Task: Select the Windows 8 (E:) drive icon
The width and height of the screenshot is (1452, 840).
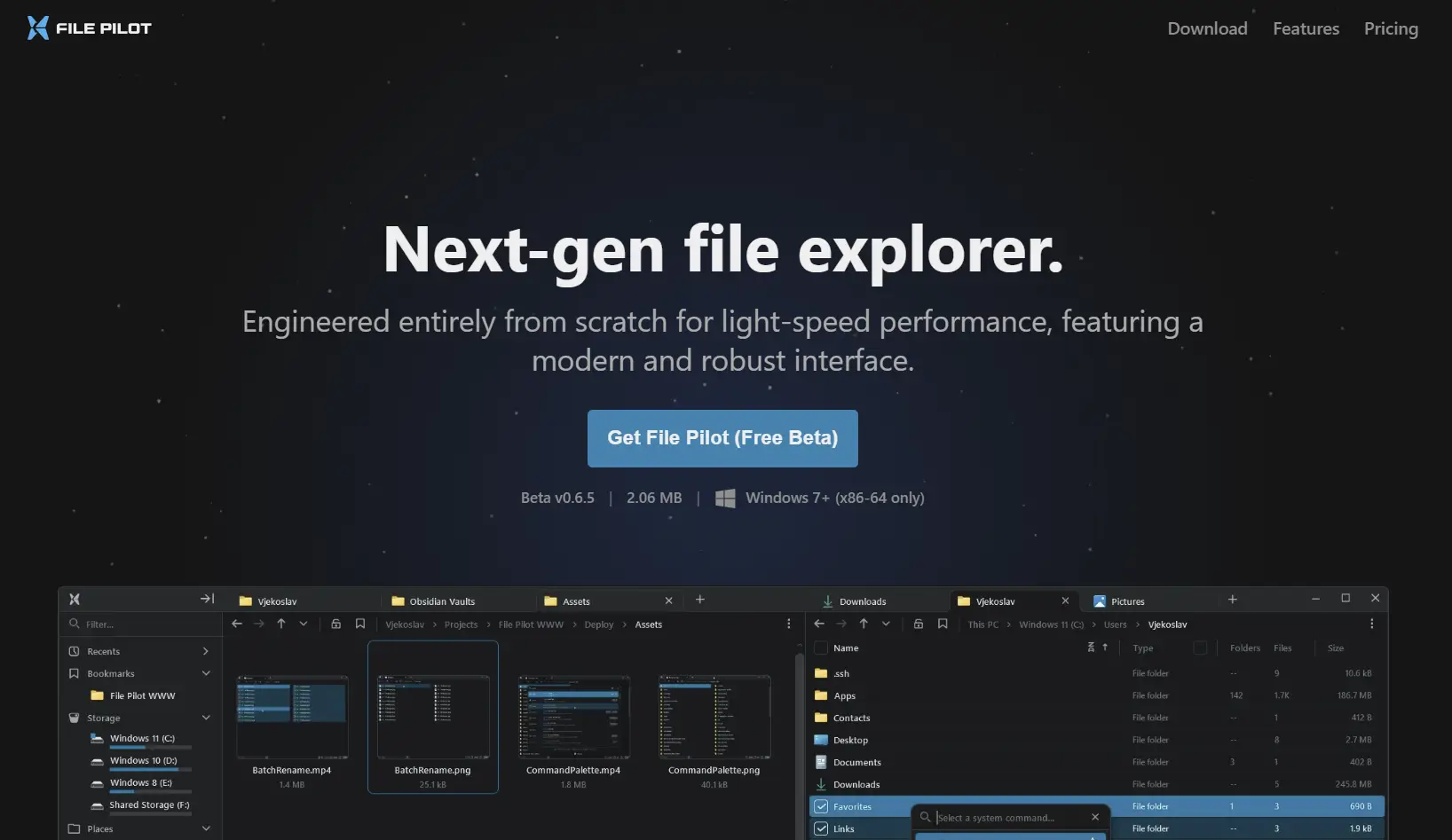Action: tap(97, 782)
